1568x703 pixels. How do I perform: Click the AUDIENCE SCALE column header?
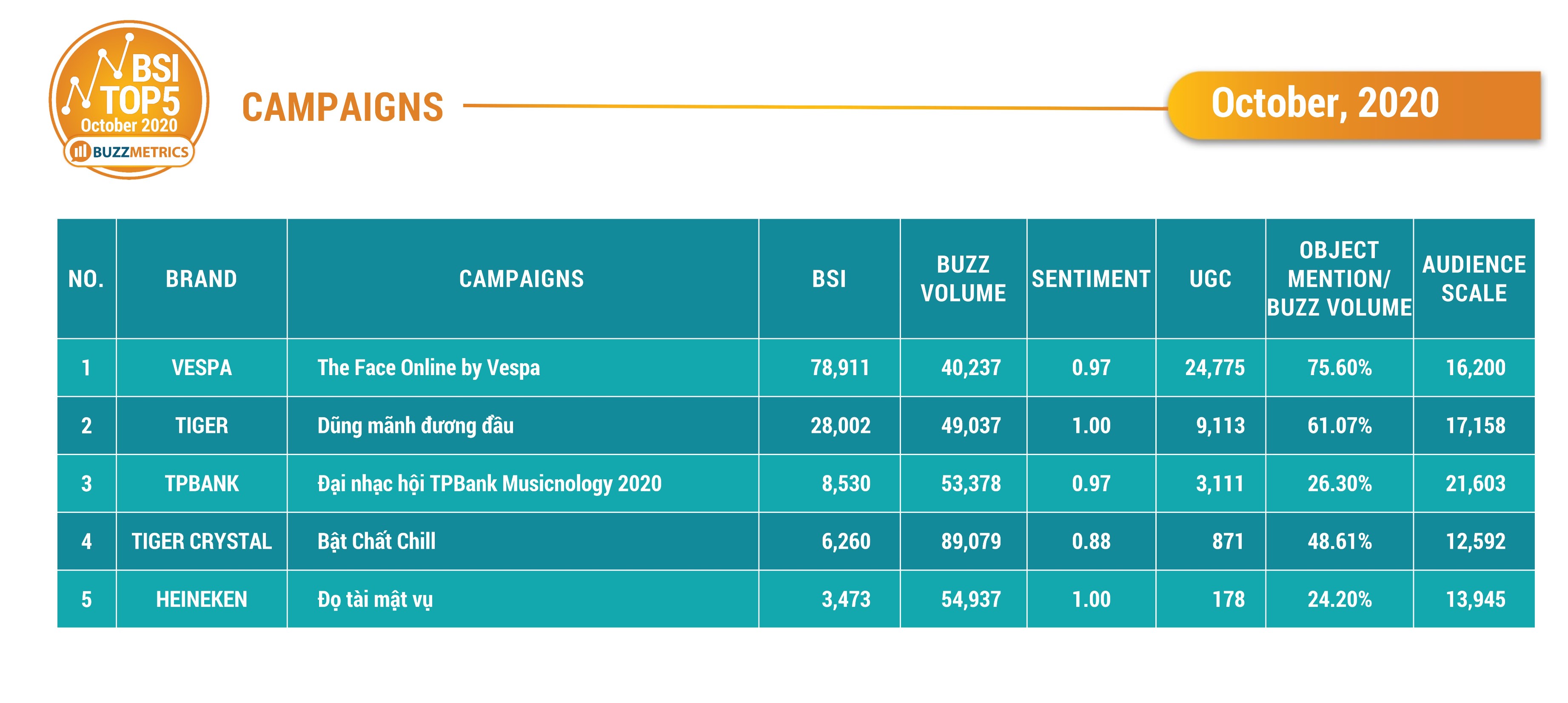coord(1474,279)
